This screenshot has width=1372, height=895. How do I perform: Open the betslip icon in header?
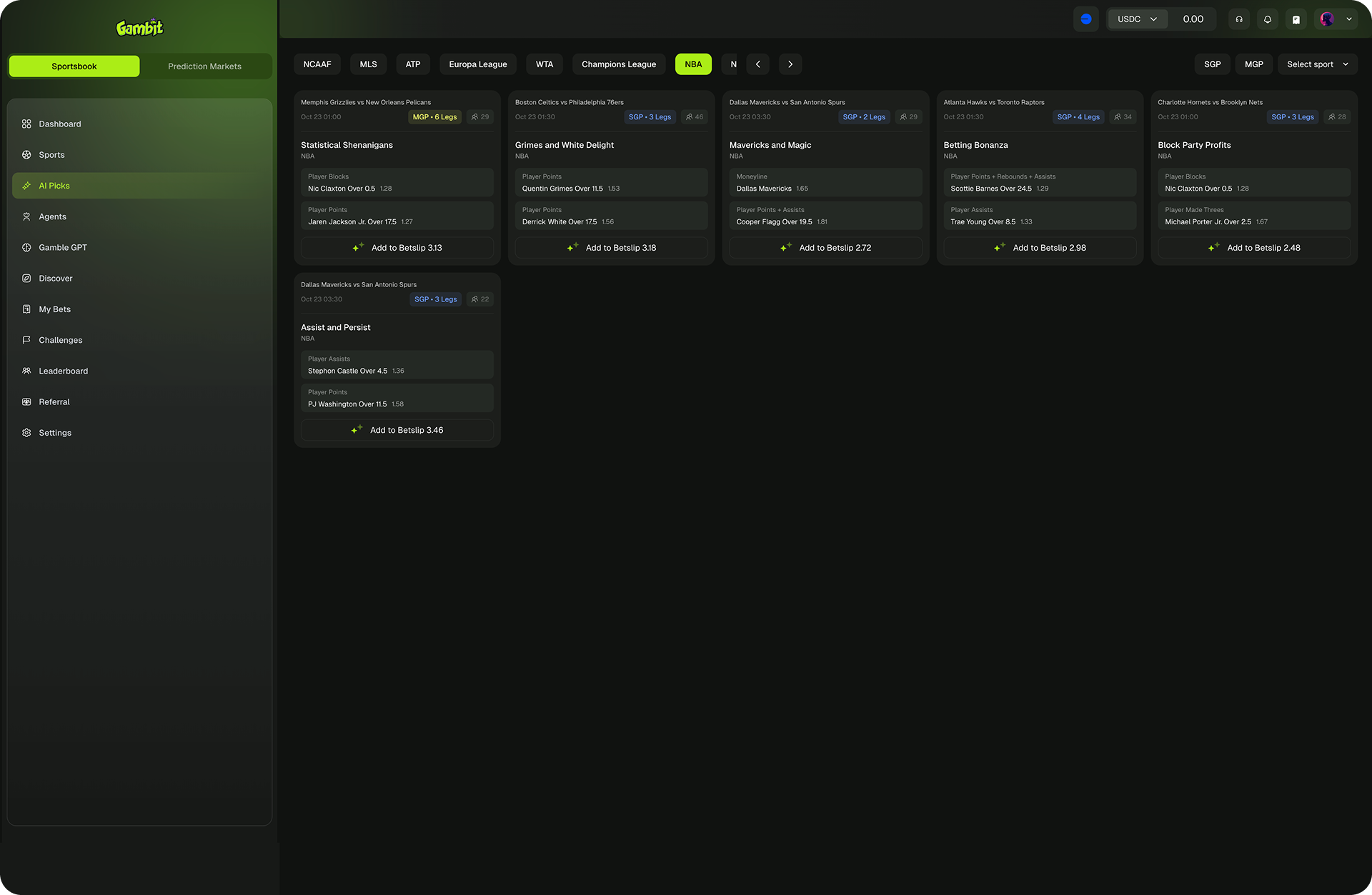(x=1296, y=19)
